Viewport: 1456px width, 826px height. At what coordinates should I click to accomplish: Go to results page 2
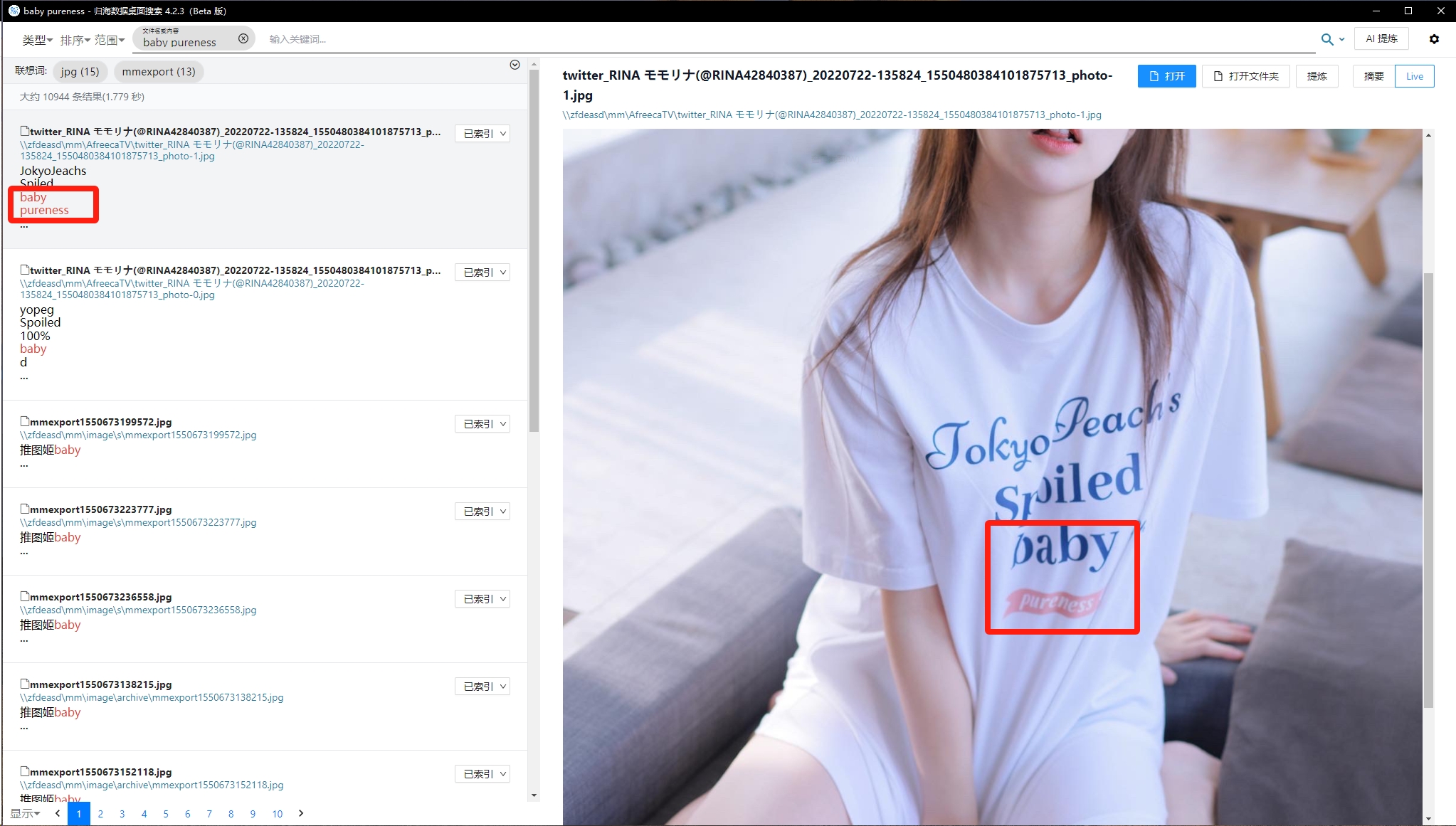(x=100, y=813)
